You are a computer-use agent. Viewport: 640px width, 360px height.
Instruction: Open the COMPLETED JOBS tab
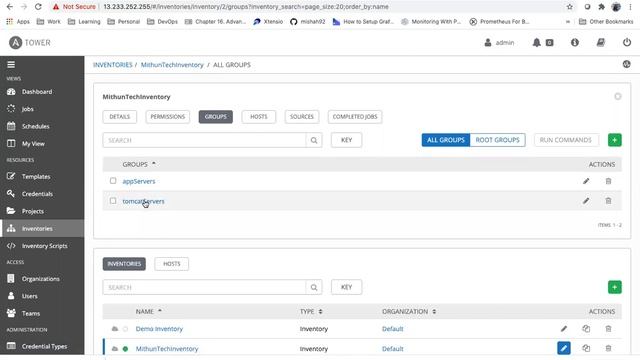pyautogui.click(x=355, y=117)
